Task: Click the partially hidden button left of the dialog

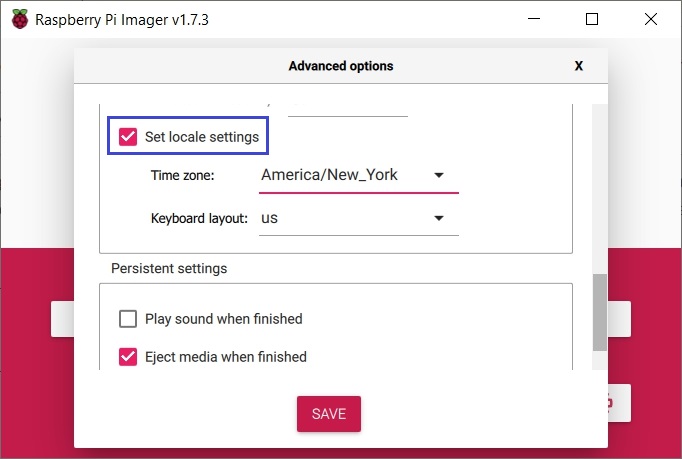Action: click(62, 319)
